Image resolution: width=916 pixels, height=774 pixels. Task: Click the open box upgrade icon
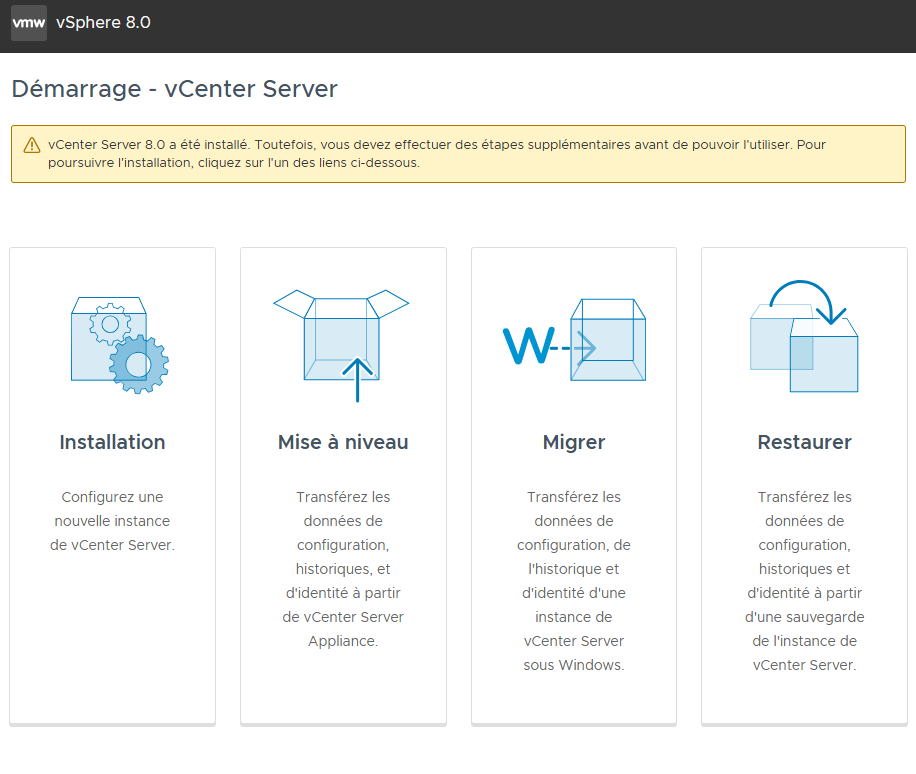coord(341,345)
